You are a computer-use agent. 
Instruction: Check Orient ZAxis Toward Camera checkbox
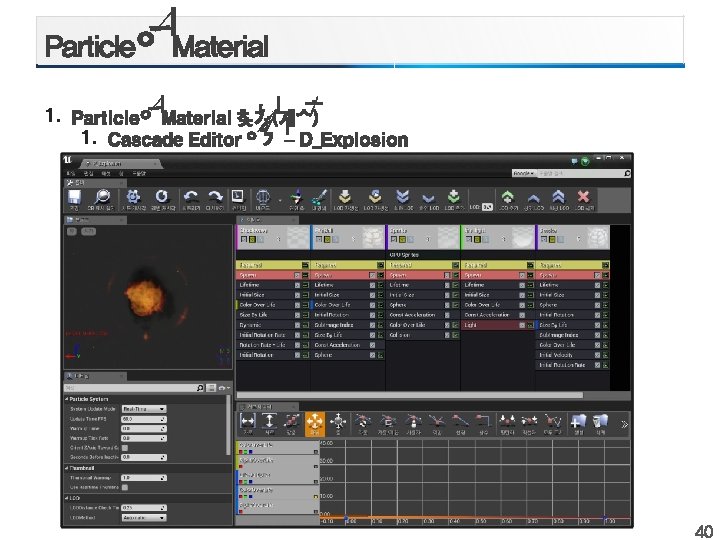(x=125, y=448)
